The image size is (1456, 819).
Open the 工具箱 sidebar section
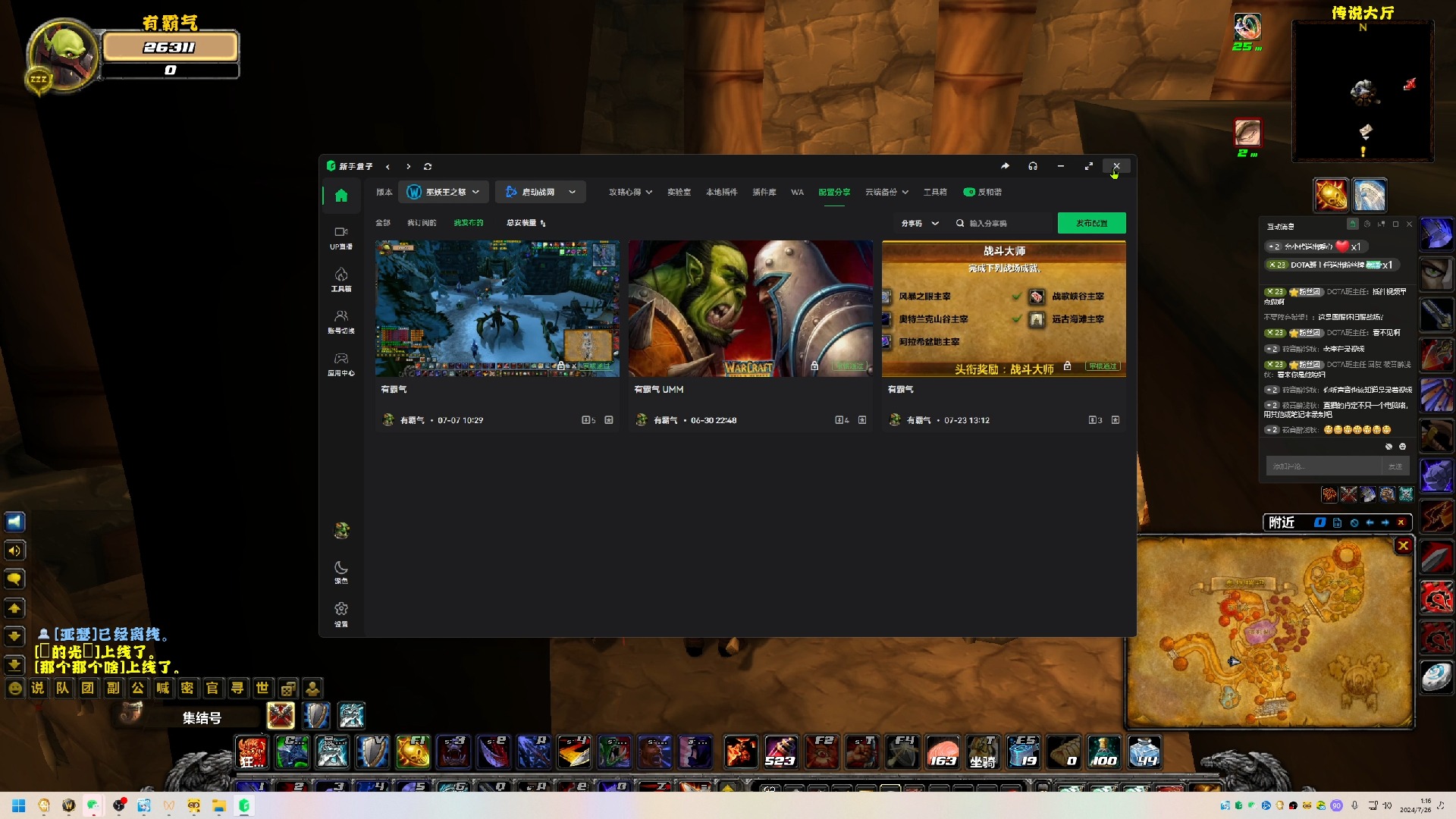pos(341,280)
